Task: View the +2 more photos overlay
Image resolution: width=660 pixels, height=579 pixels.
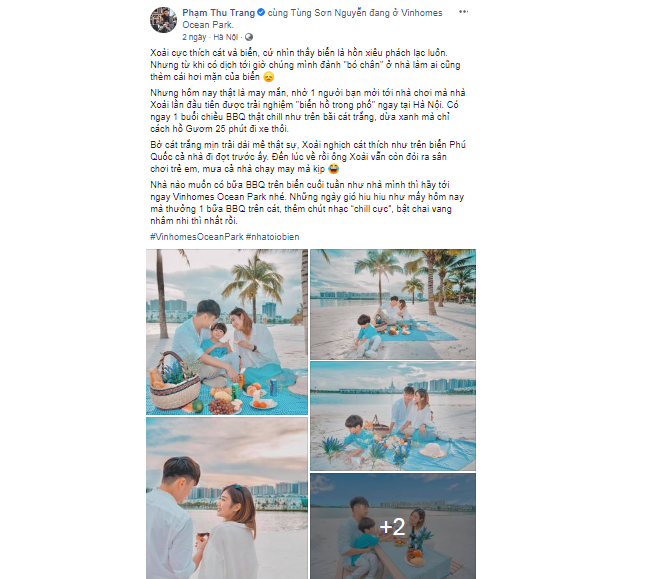Action: 393,526
